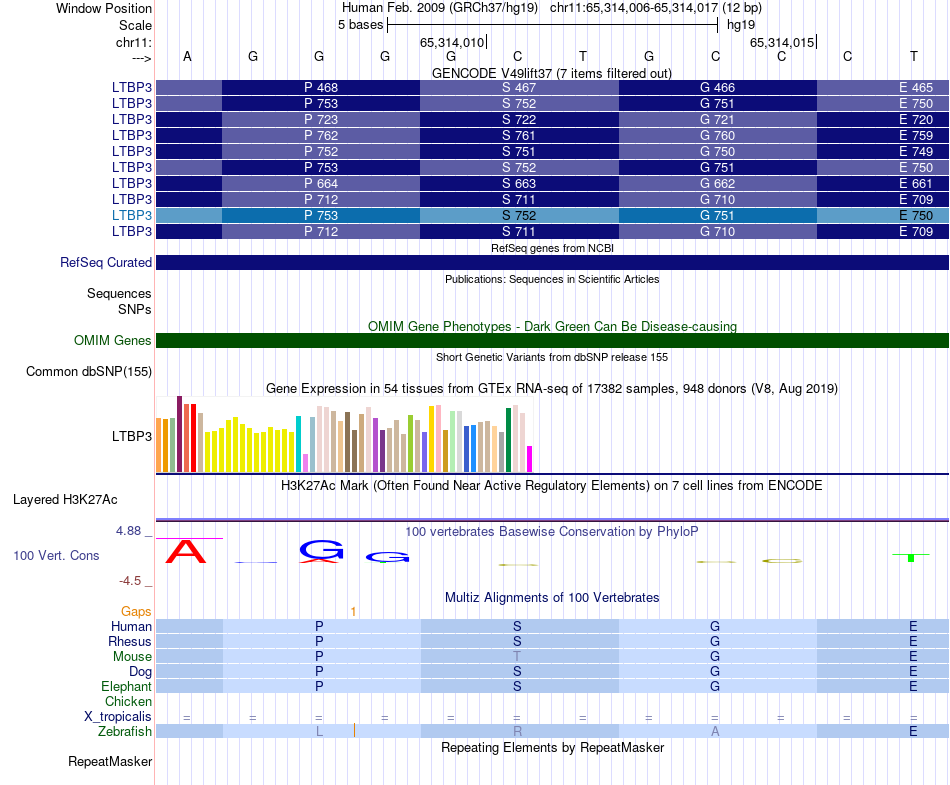Click the Human species label

[x=131, y=626]
